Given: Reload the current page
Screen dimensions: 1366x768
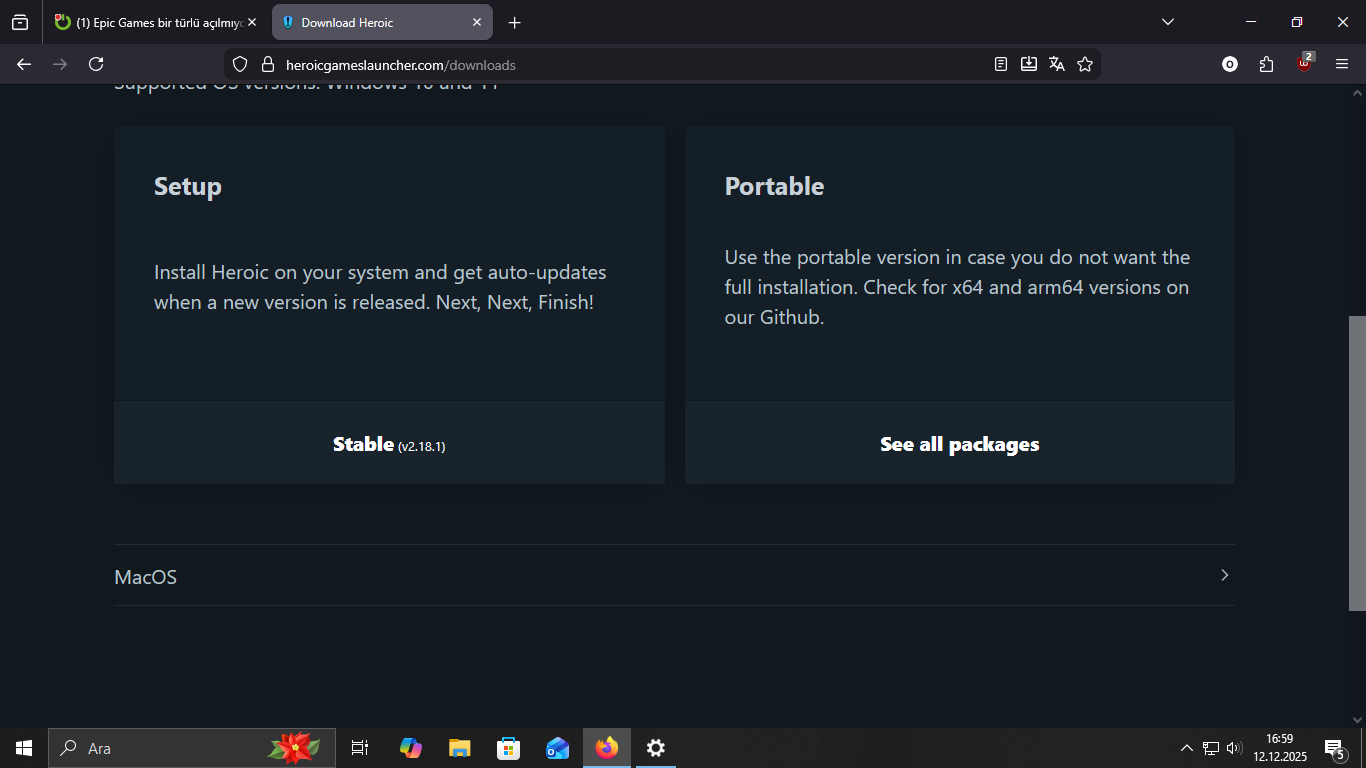Looking at the screenshot, I should click(96, 64).
